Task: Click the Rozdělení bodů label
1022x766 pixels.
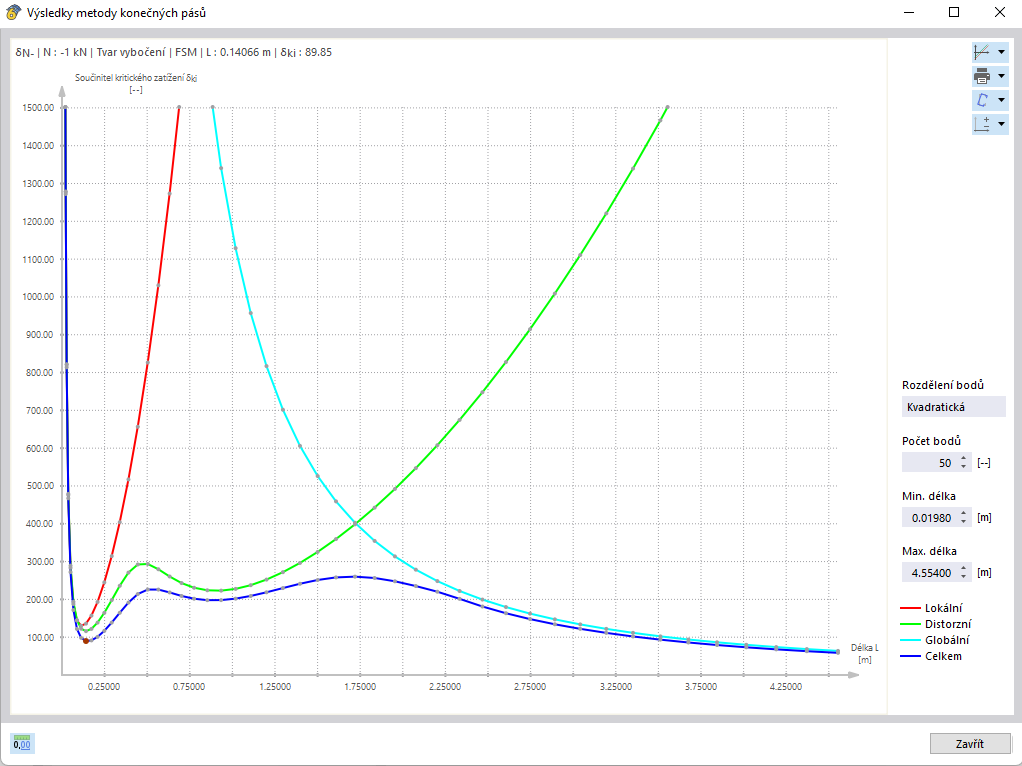Action: [942, 385]
